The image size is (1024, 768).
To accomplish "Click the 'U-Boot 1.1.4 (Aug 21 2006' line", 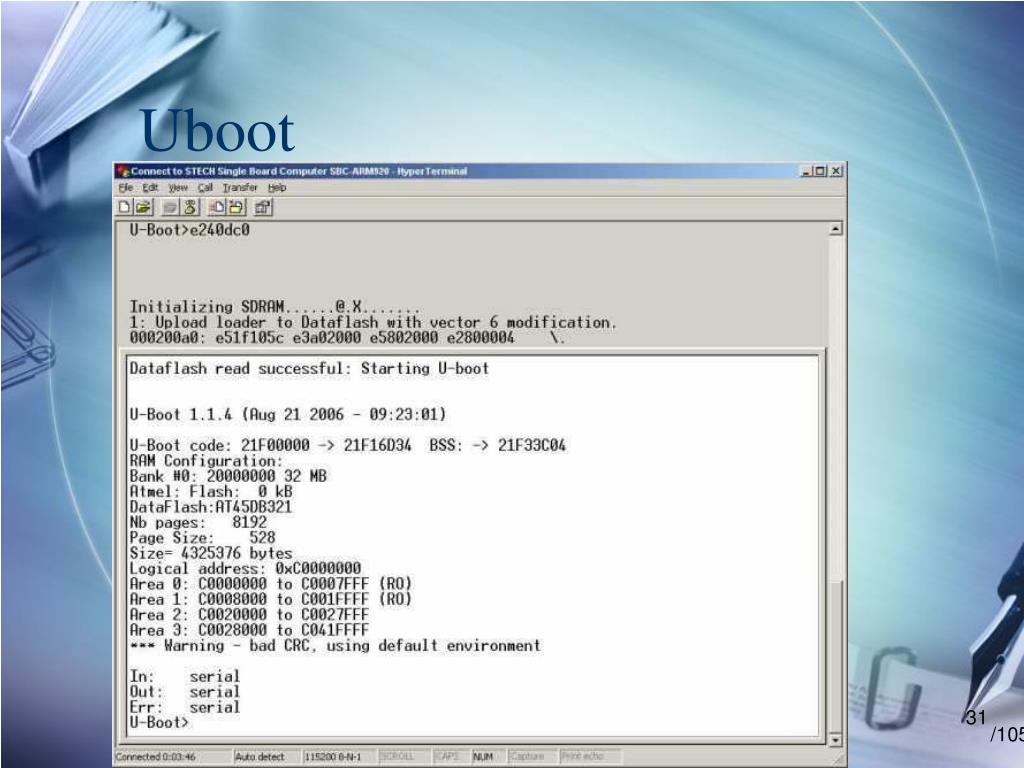I will click(x=288, y=415).
